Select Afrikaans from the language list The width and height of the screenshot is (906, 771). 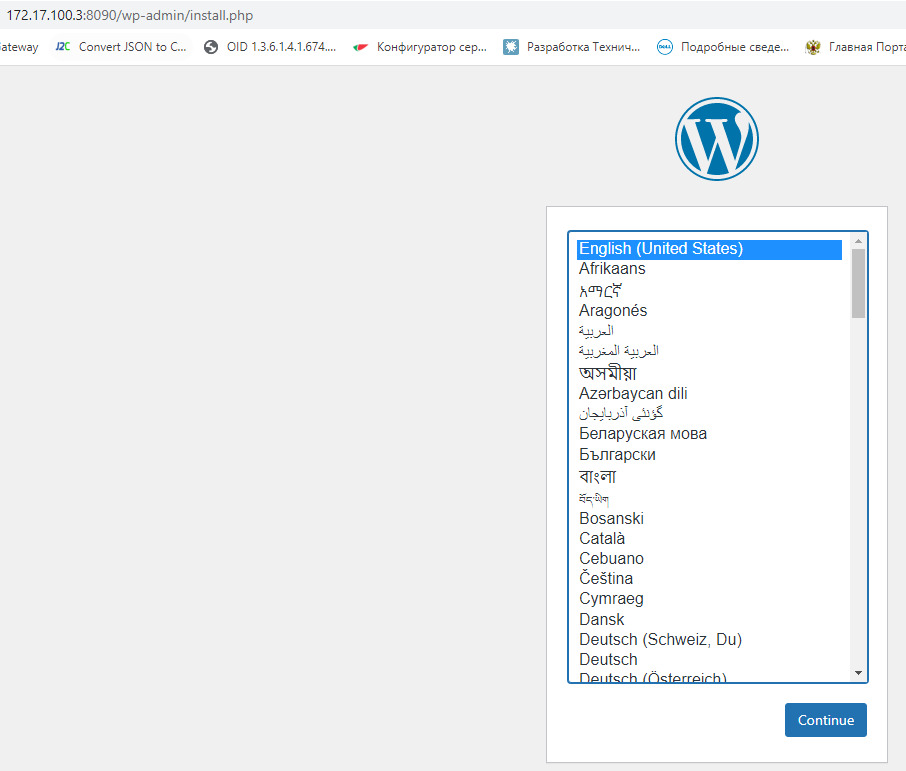tap(612, 269)
